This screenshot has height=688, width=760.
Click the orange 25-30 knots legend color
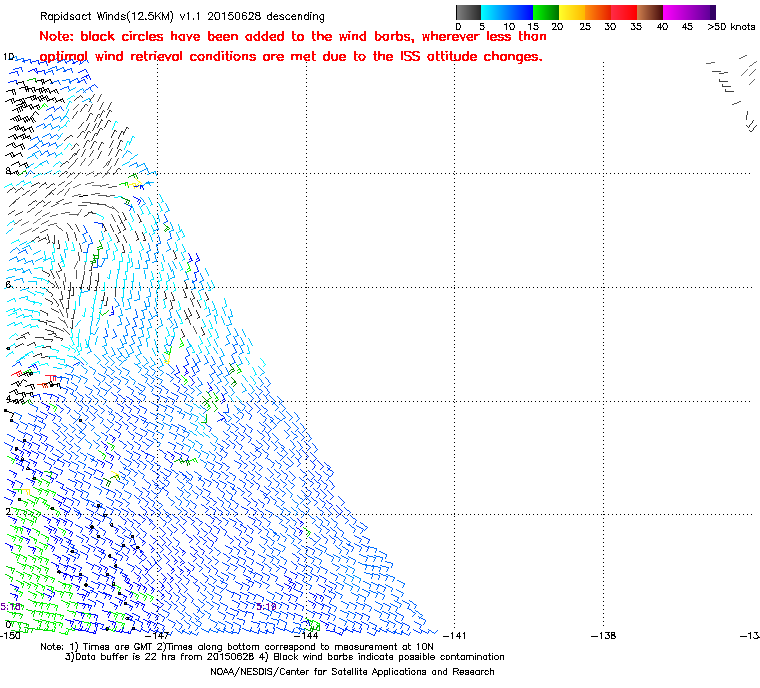point(598,12)
